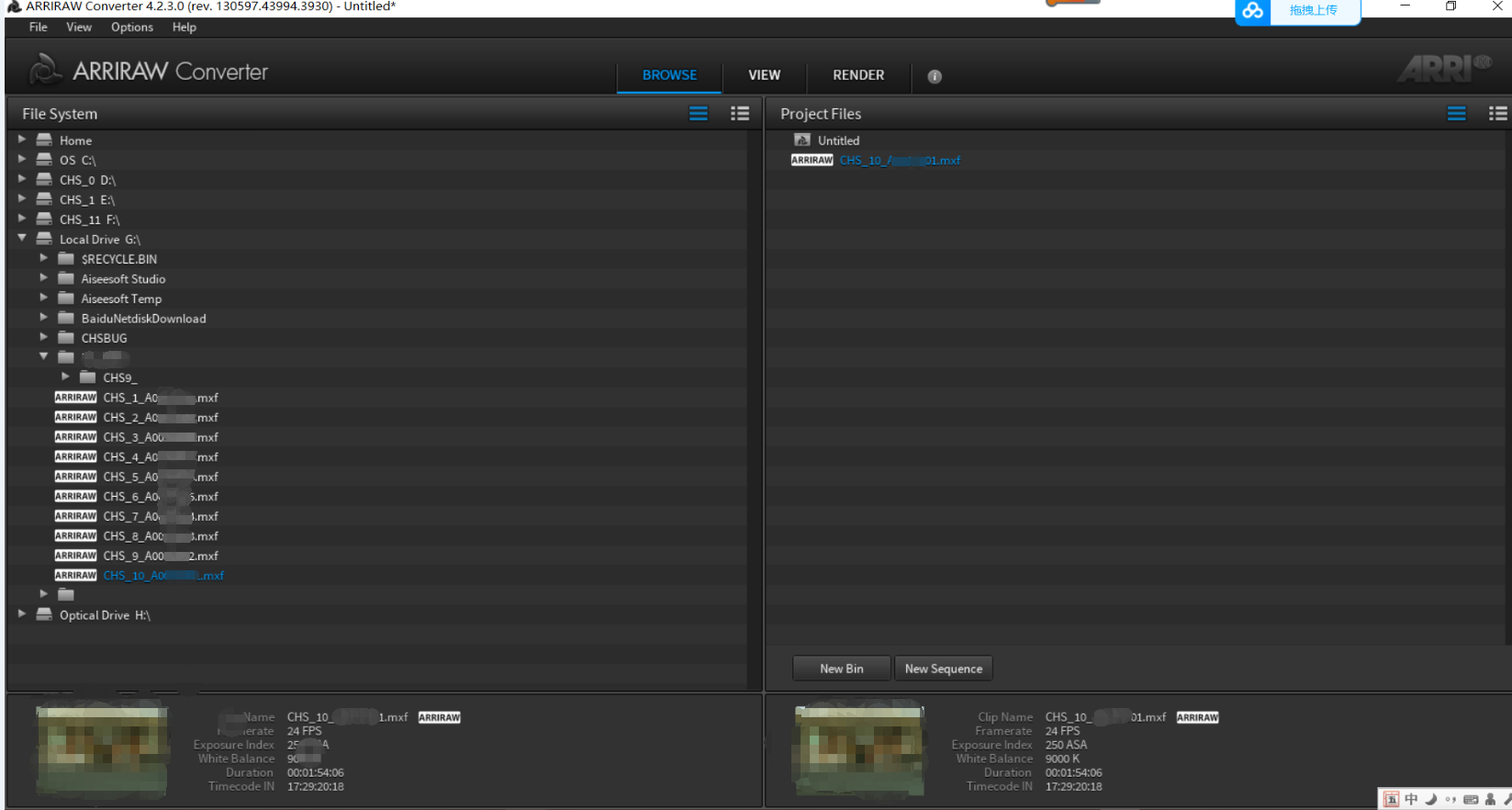Viewport: 1512px width, 810px height.
Task: Click the $RECYCLE.BIN folder icon
Action: coord(66,258)
